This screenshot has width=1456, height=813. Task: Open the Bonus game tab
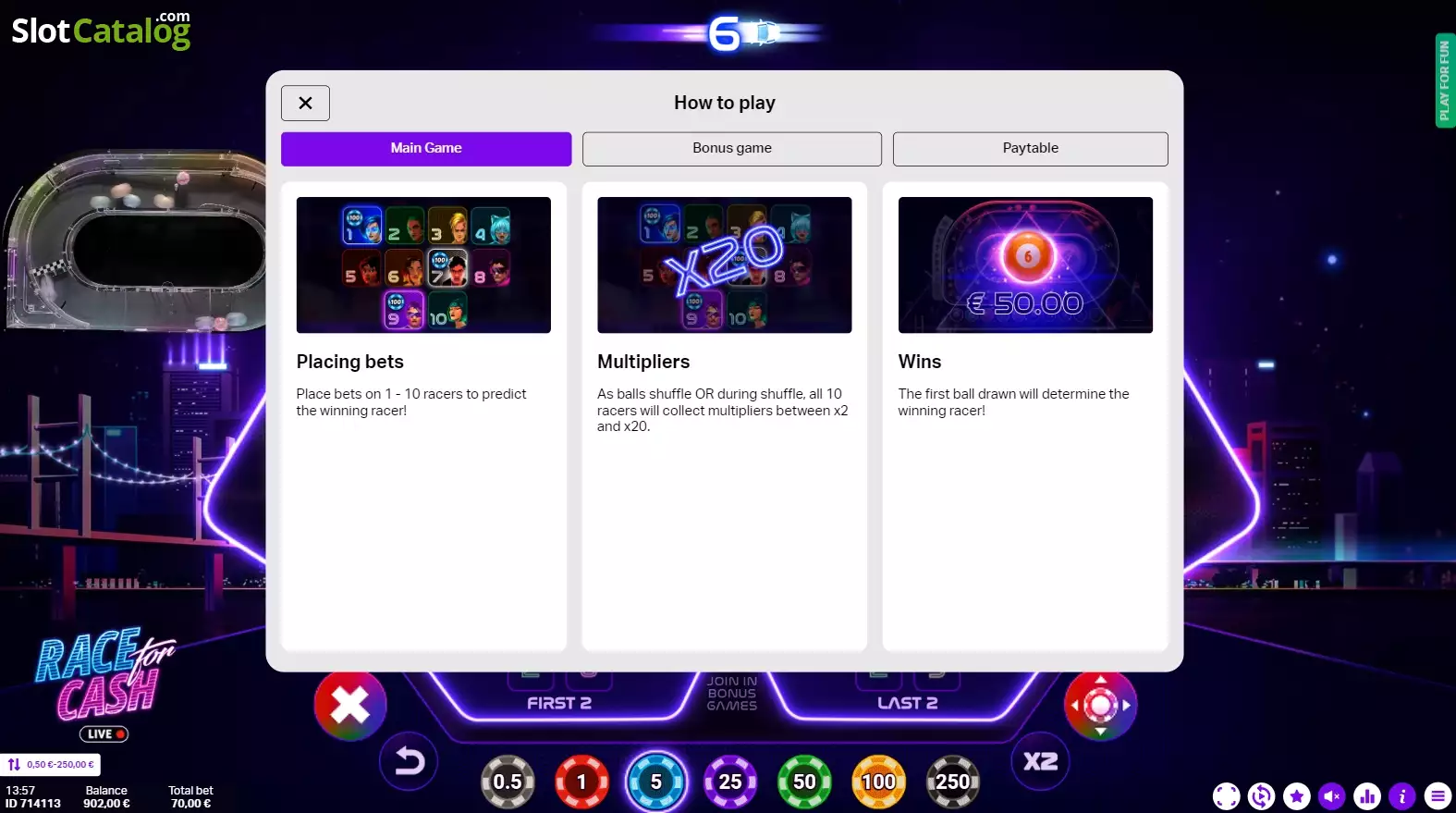pyautogui.click(x=732, y=148)
